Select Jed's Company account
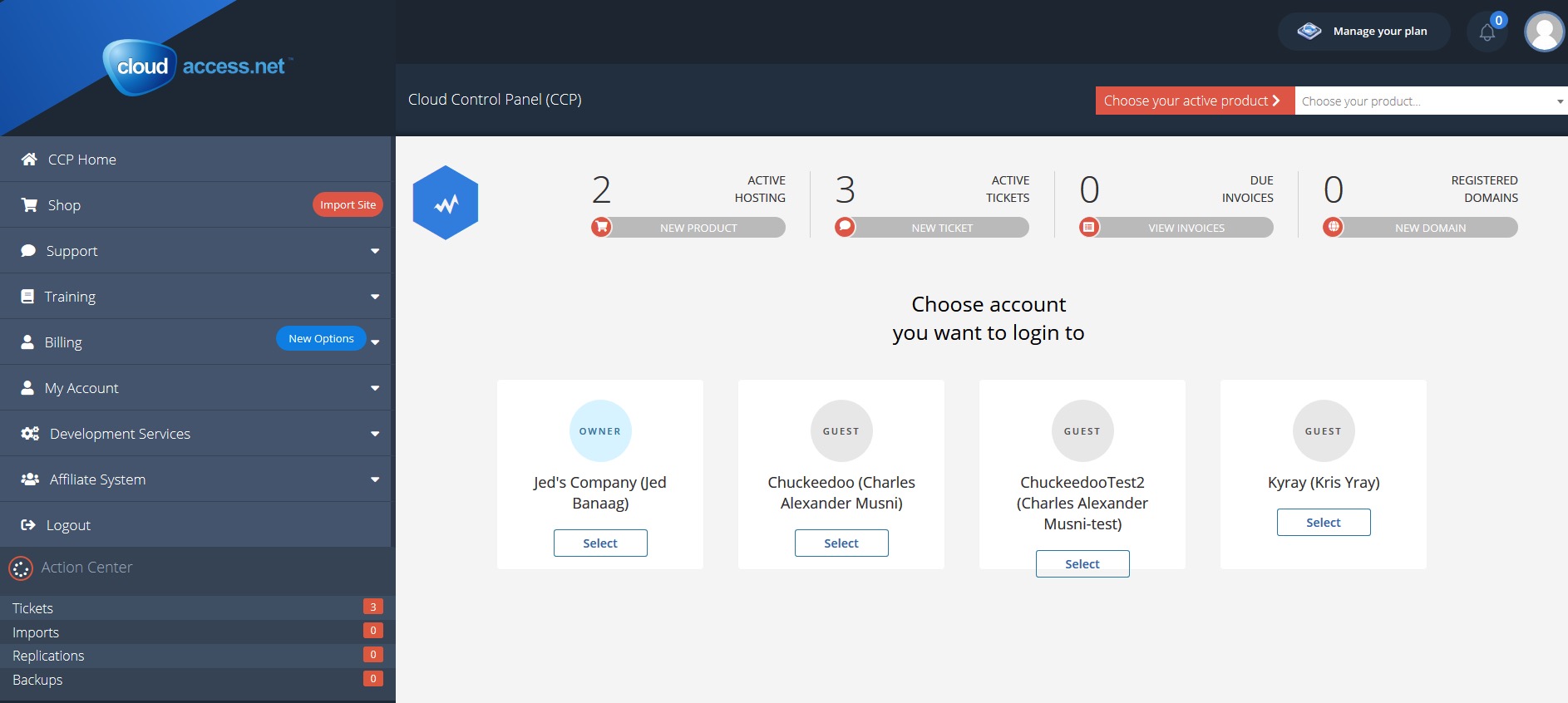1568x703 pixels. (600, 543)
